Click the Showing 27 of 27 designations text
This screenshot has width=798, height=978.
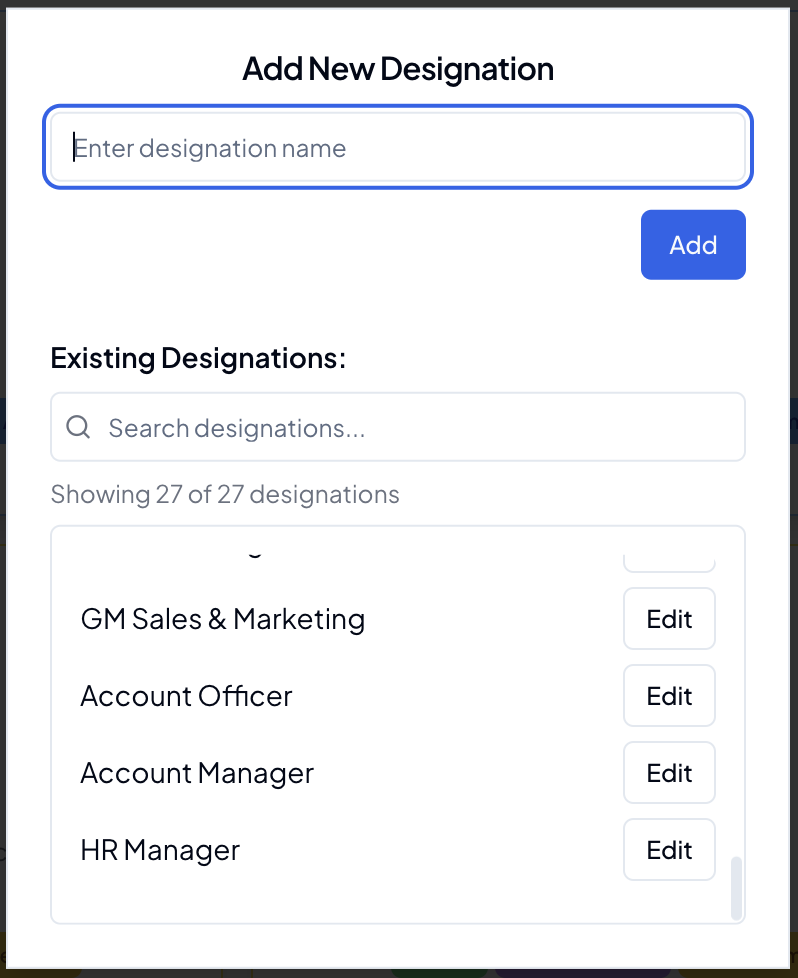[x=224, y=493]
